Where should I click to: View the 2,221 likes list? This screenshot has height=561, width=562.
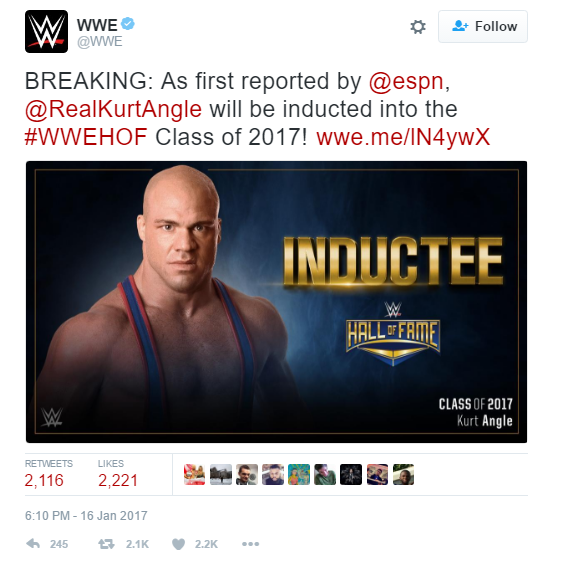coord(118,474)
